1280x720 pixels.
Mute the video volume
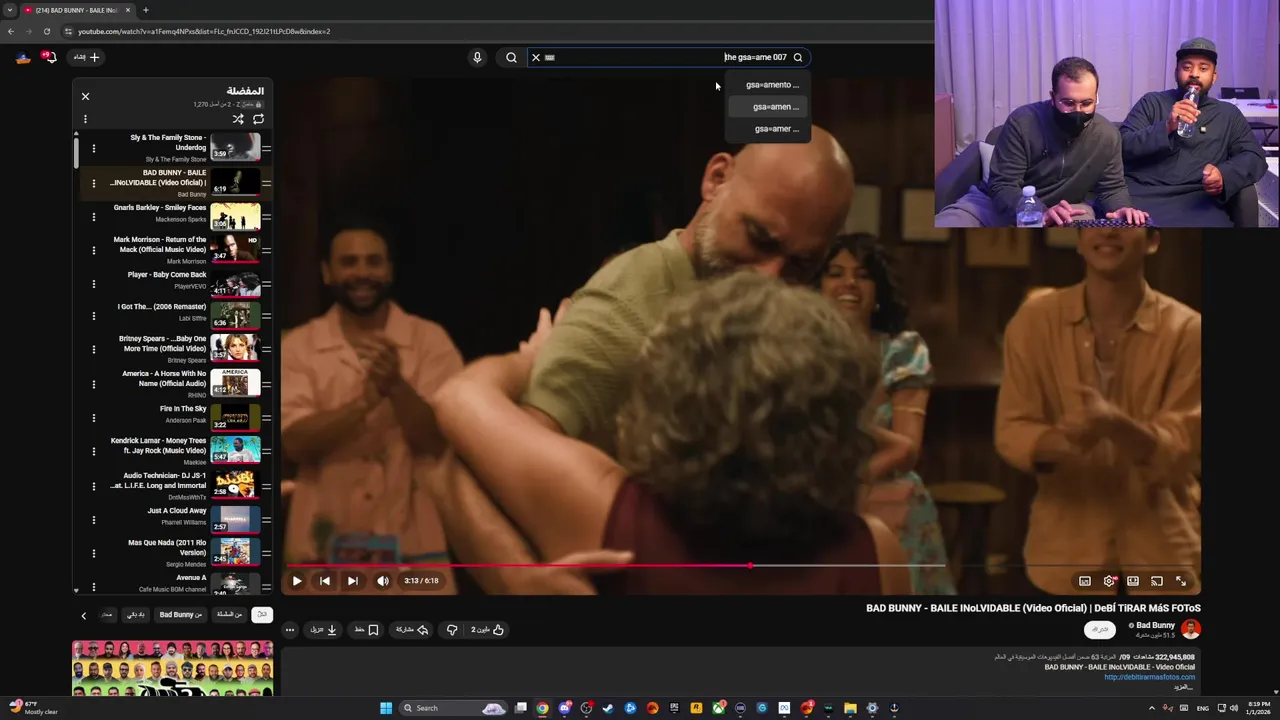[383, 581]
